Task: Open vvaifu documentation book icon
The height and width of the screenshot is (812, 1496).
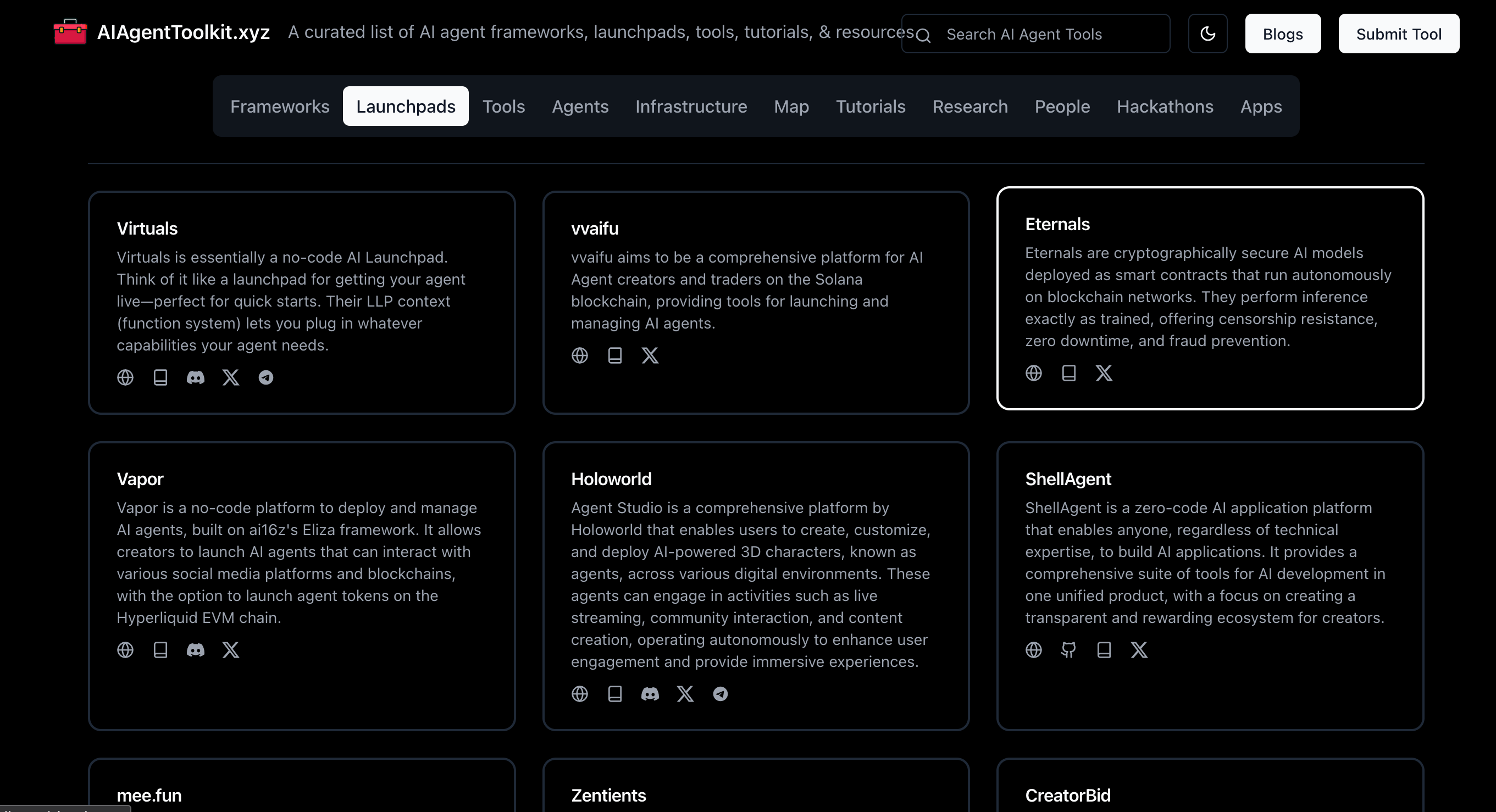Action: pos(615,355)
